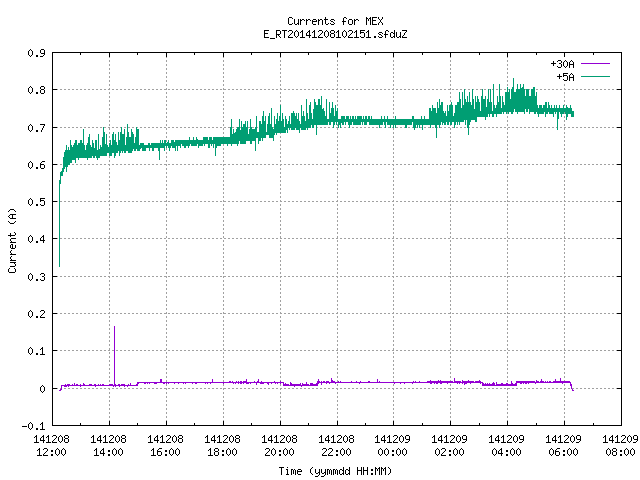Screen dimensions: 640x480
Task: Click the green +5A curve's initial dip at 0.33
Action: [60, 266]
